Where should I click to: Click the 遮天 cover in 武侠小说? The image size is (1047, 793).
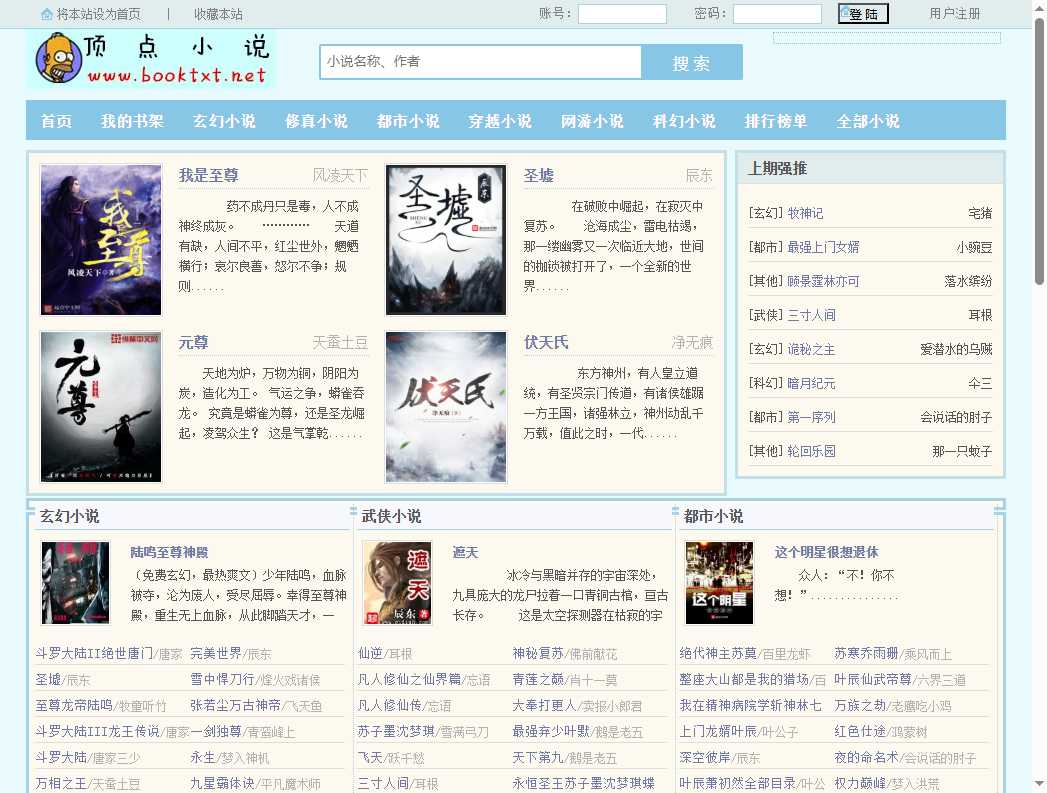tap(397, 583)
